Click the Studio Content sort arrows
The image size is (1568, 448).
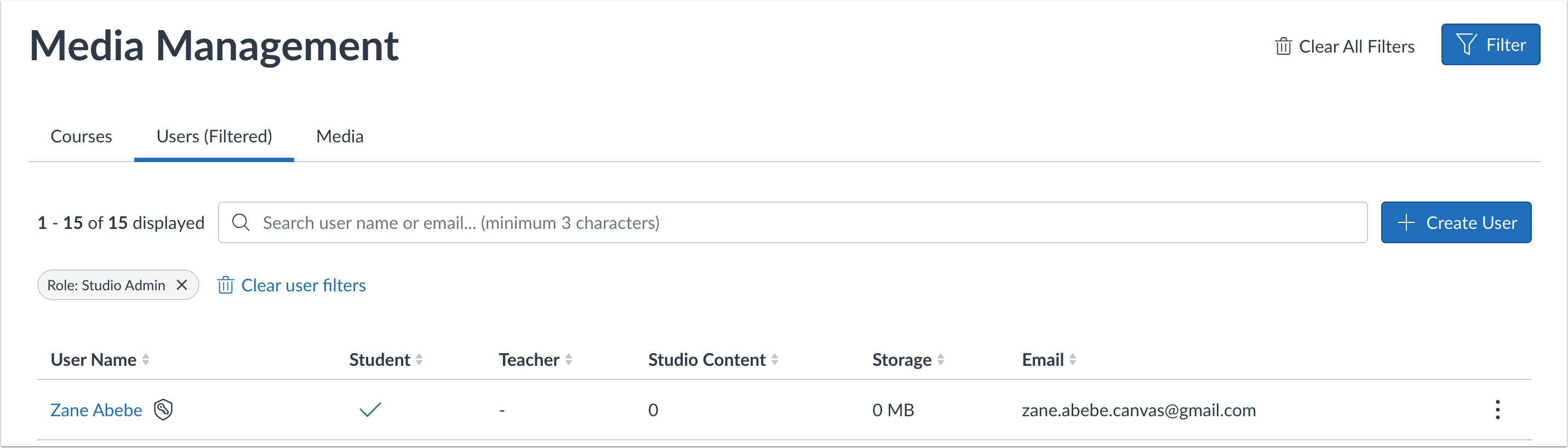pos(774,359)
